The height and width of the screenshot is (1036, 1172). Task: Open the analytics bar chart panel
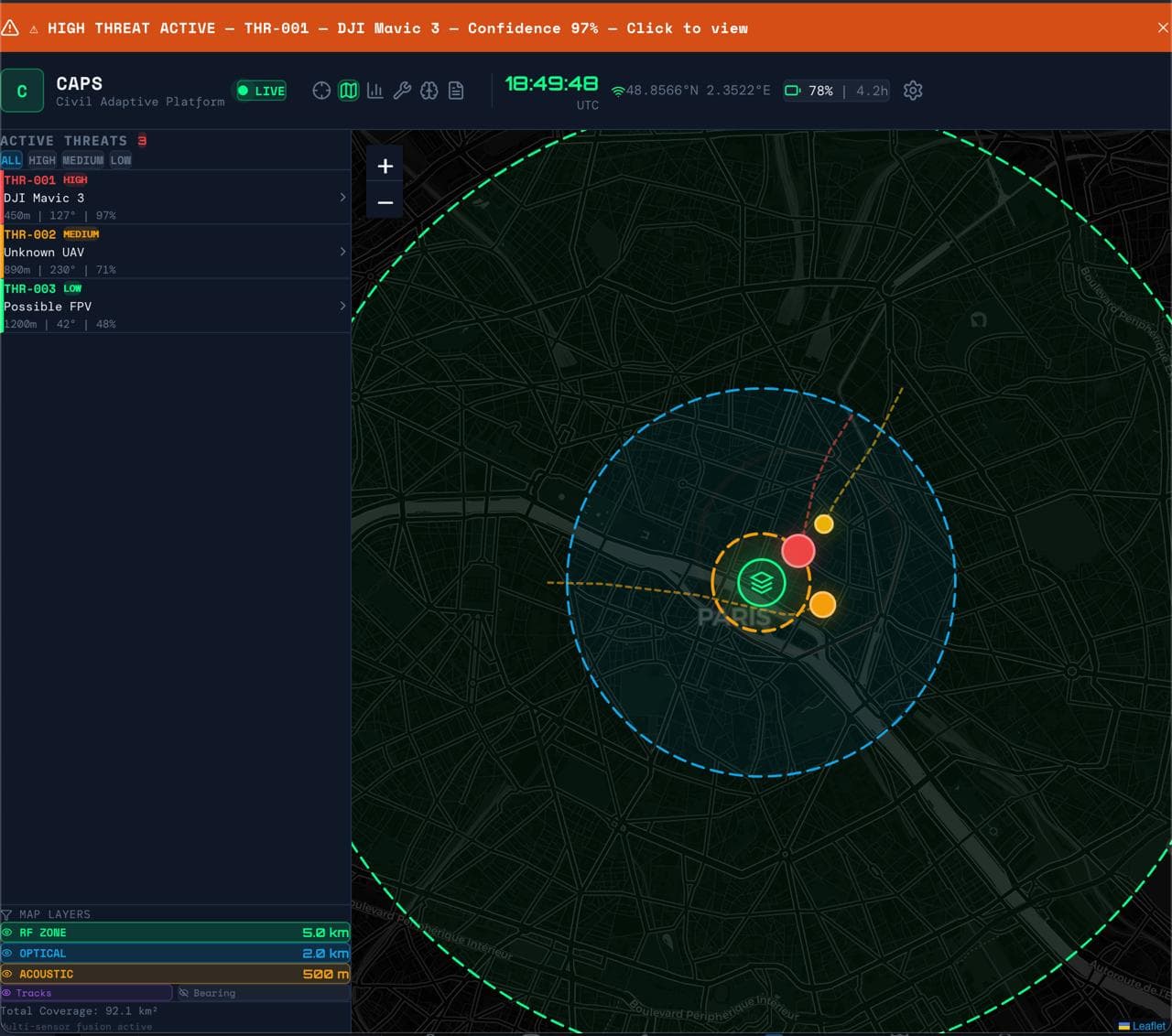374,91
